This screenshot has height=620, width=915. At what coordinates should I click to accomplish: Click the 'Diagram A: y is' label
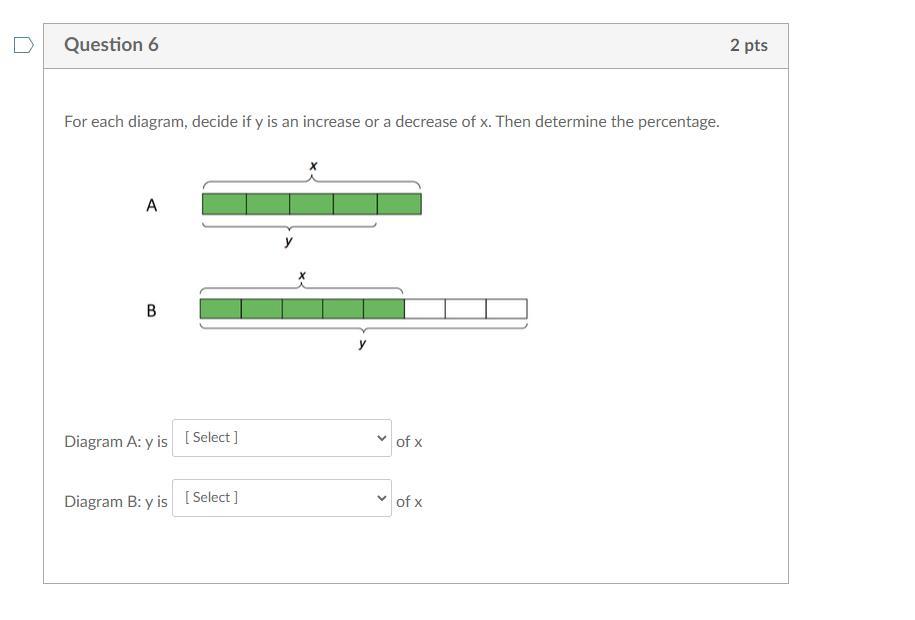(x=116, y=441)
